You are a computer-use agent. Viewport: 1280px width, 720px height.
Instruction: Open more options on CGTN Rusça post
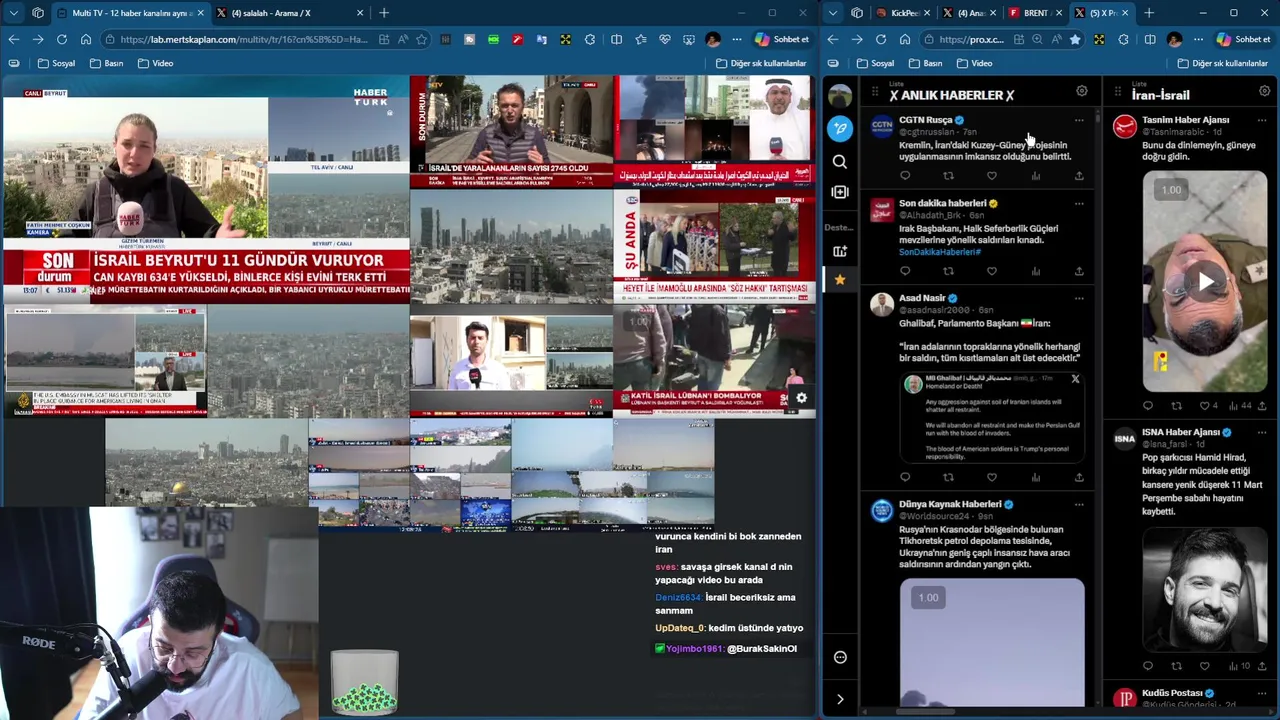[1079, 120]
